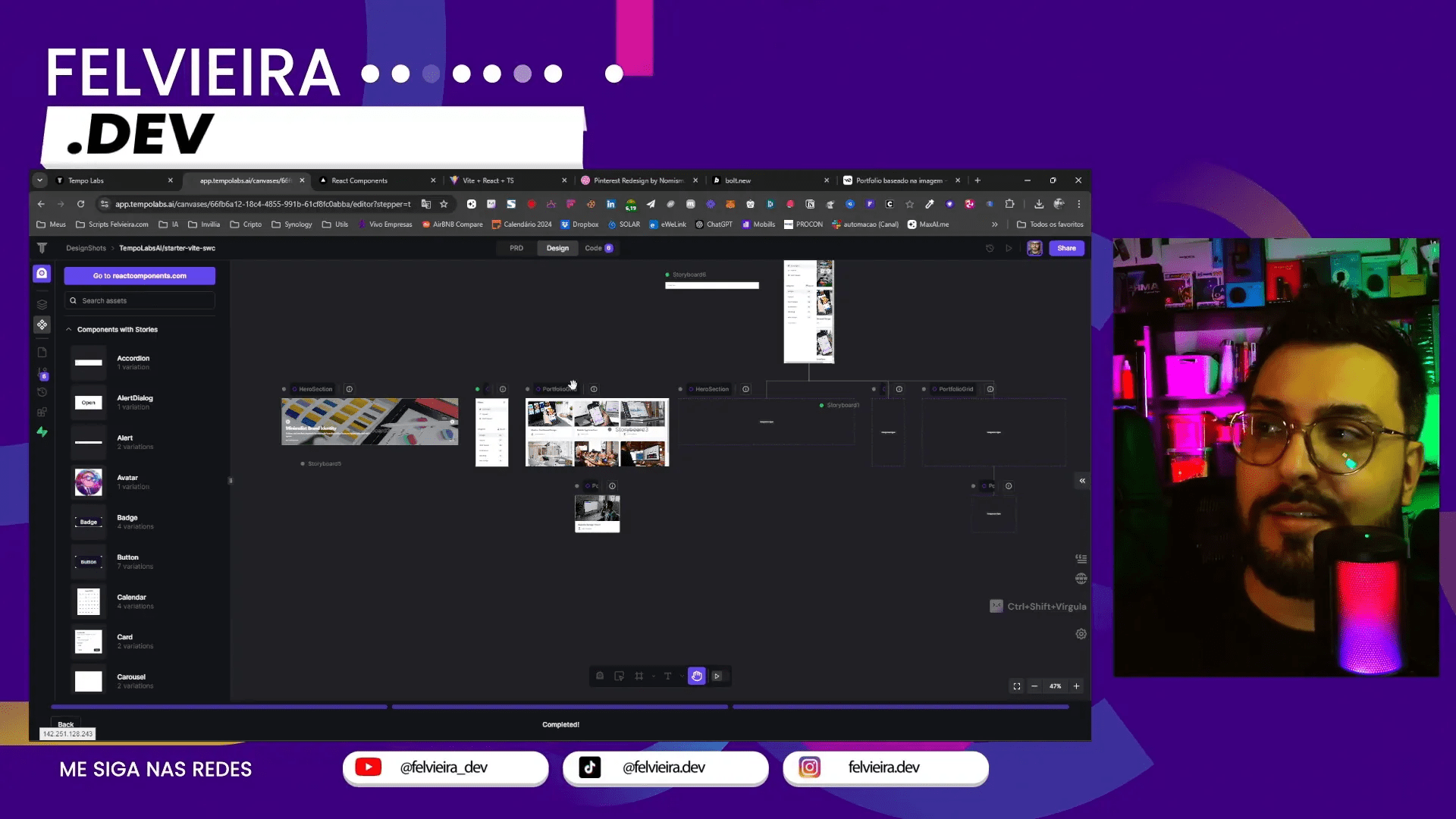This screenshot has width=1456, height=819.
Task: Select the components panel icon in sidebar
Action: click(42, 325)
